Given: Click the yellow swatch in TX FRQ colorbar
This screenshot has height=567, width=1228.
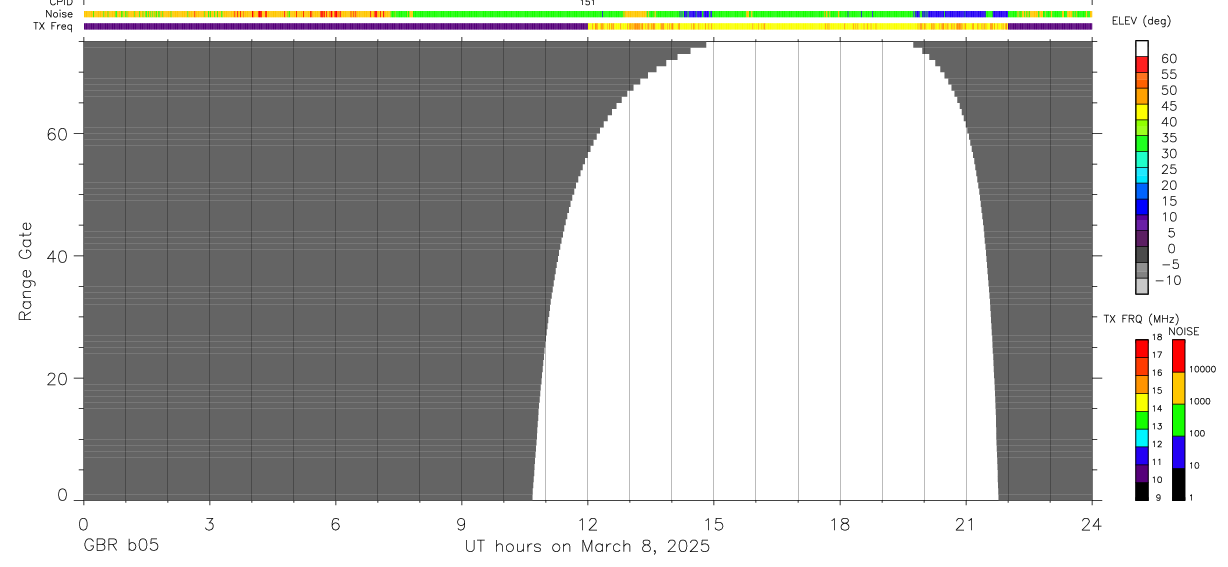Looking at the screenshot, I should click(x=1142, y=402).
